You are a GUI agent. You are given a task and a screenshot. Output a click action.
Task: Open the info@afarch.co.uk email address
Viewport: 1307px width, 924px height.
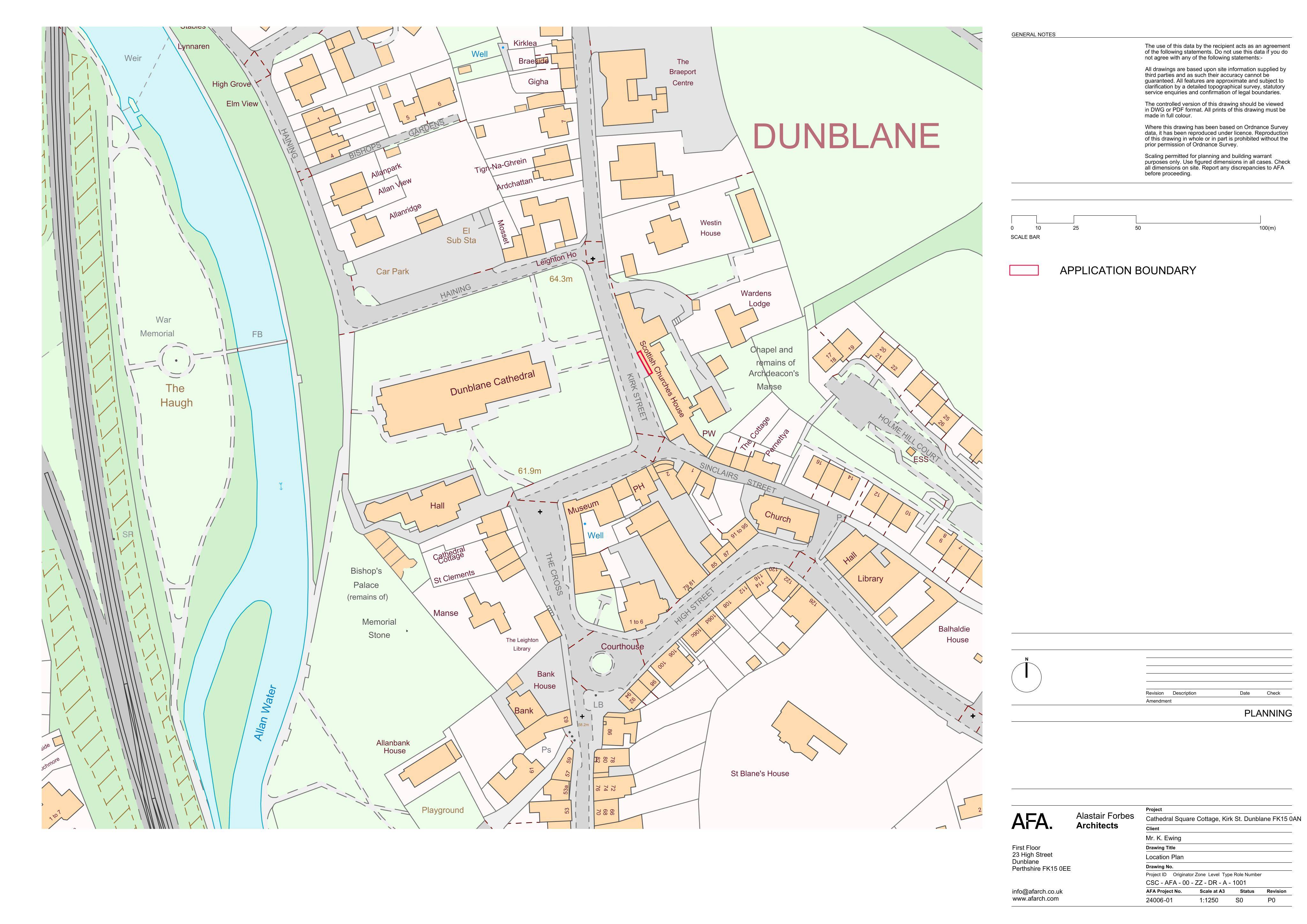[1037, 891]
